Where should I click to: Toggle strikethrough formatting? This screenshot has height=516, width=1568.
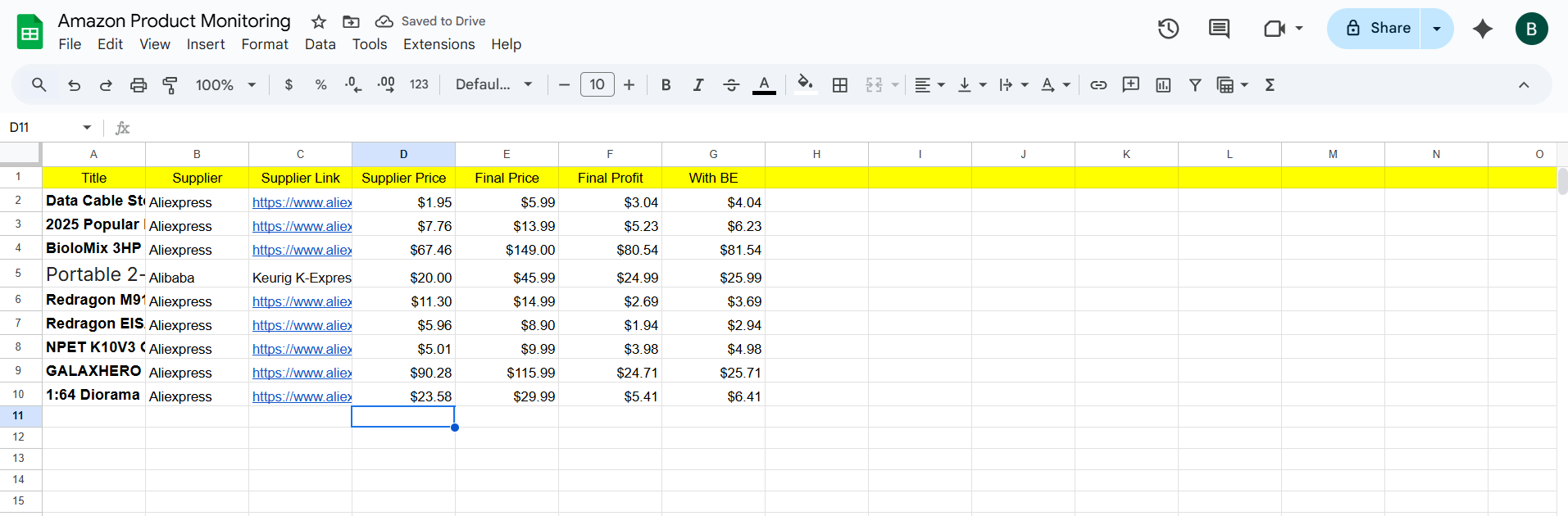coord(731,85)
